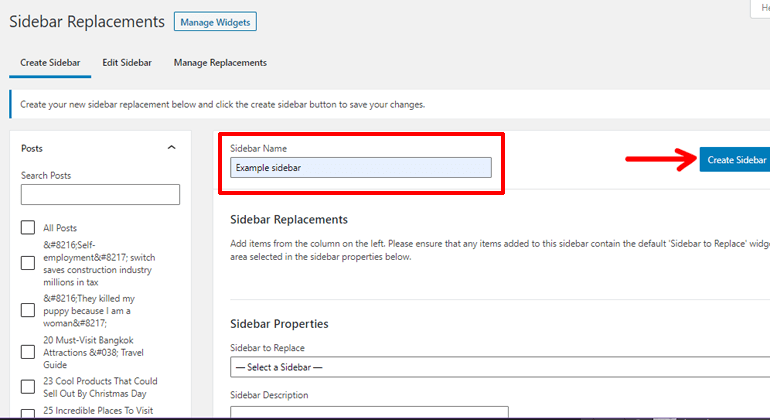
Task: Click the Sidebar Description input box
Action: tap(369, 411)
